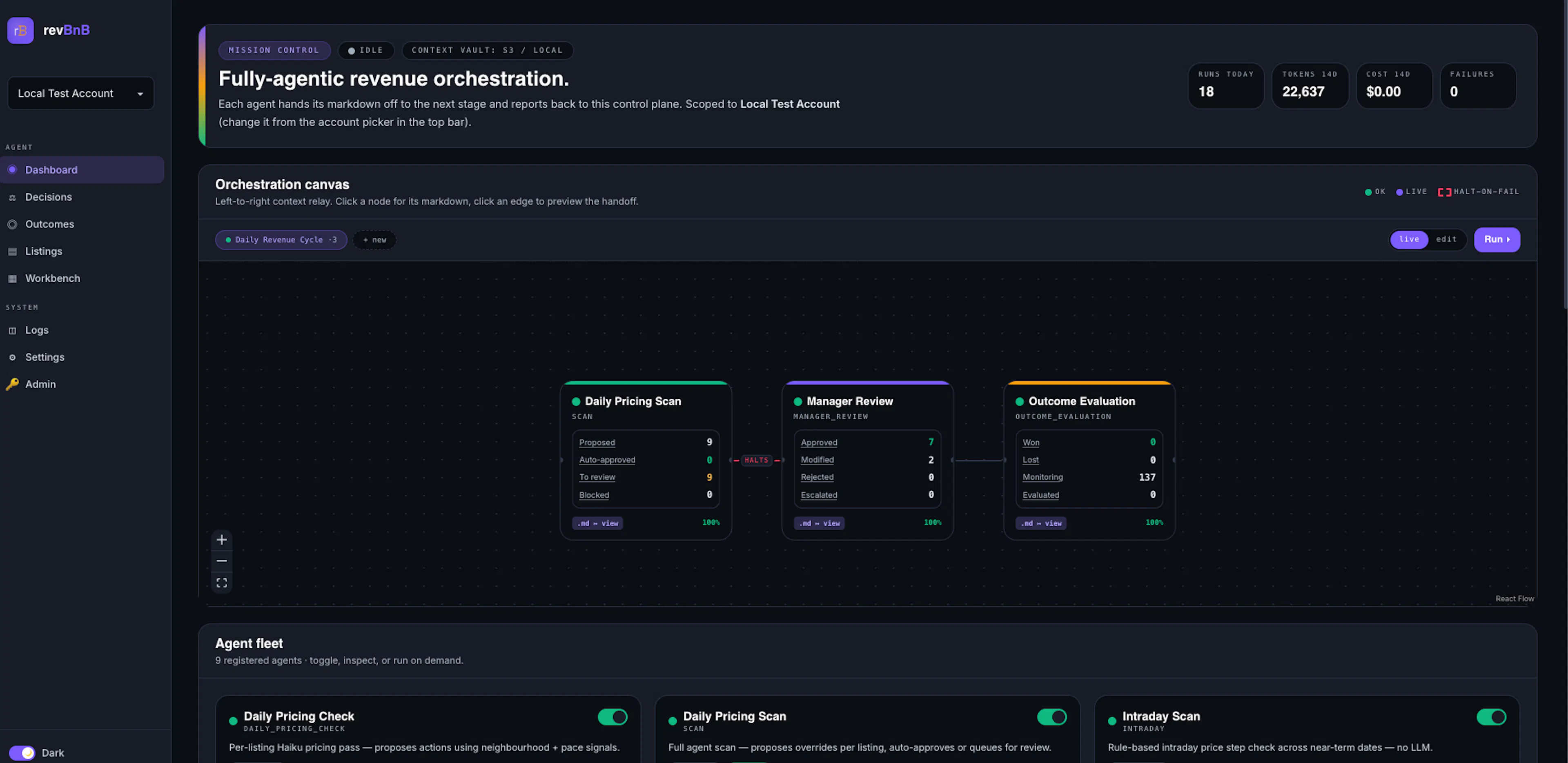
Task: Disable the Daily Pricing Check agent
Action: (x=612, y=717)
